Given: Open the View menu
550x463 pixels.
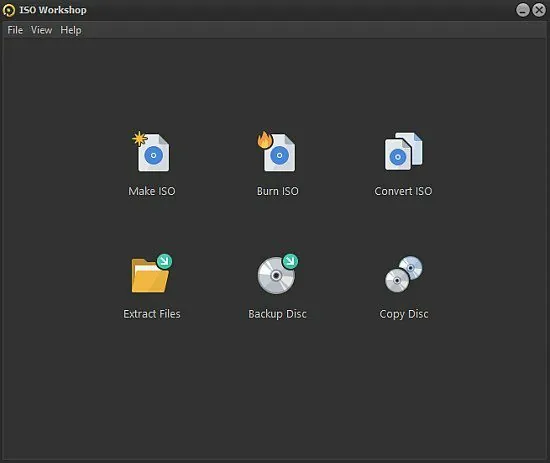Looking at the screenshot, I should click(x=41, y=30).
